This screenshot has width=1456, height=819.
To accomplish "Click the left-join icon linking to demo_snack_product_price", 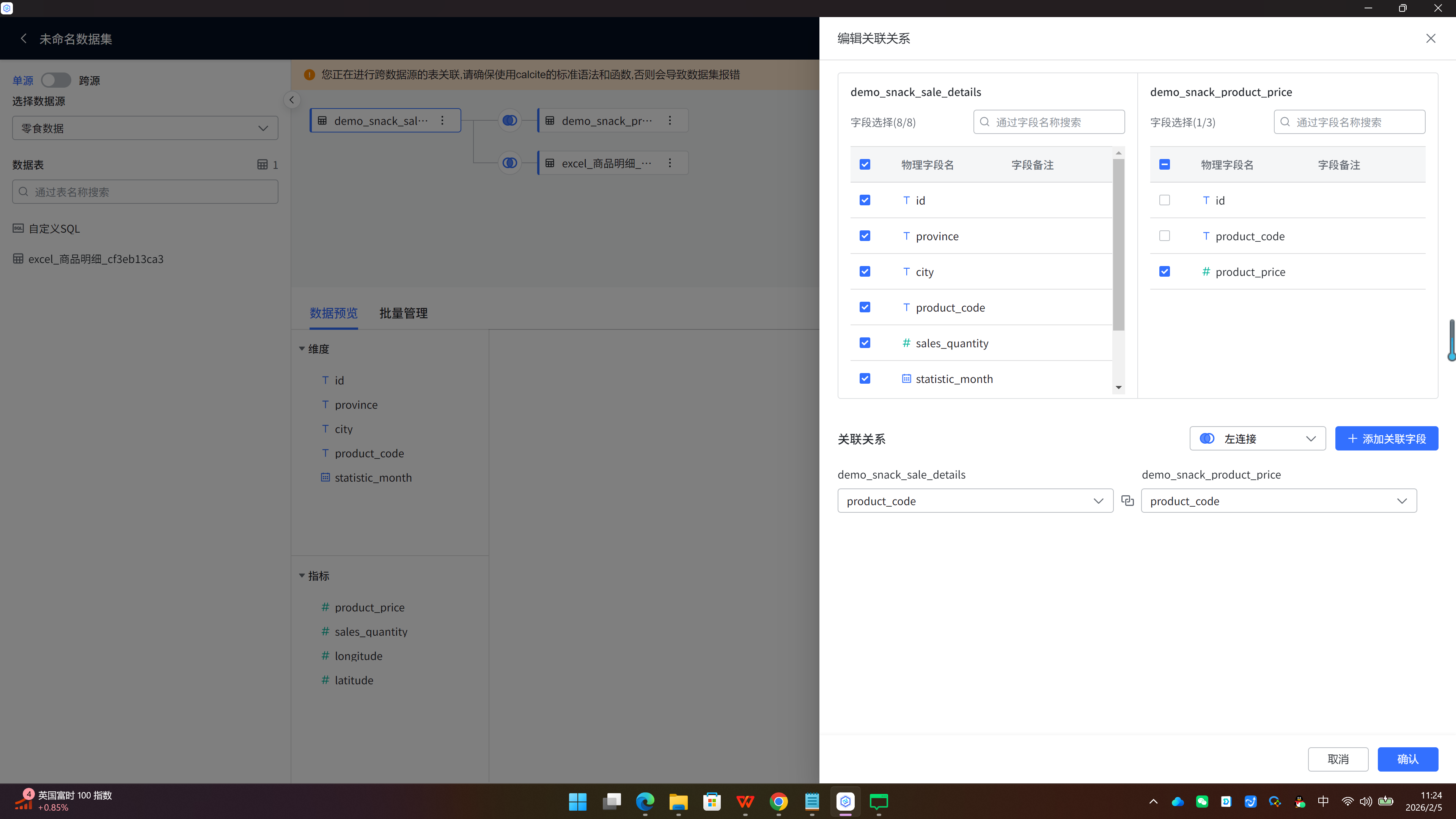I will 509,120.
